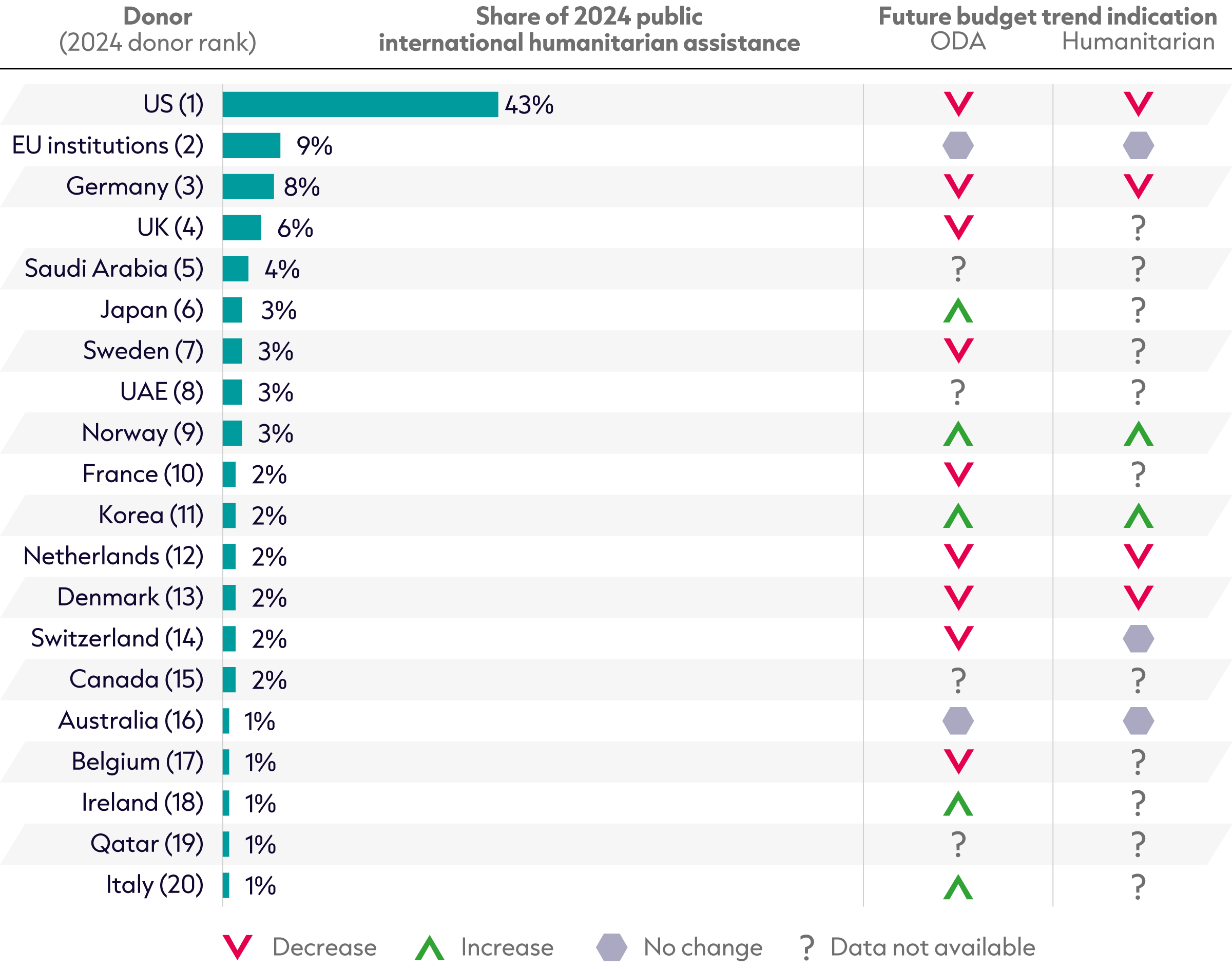The height and width of the screenshot is (969, 1232).
Task: Click Switzerland's Humanitarian no-change hexagon
Action: [x=1139, y=639]
